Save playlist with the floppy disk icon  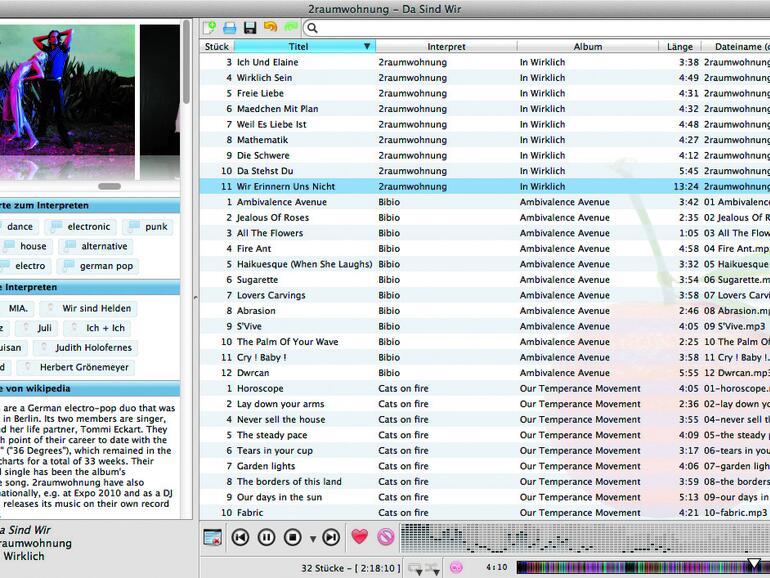coord(250,27)
